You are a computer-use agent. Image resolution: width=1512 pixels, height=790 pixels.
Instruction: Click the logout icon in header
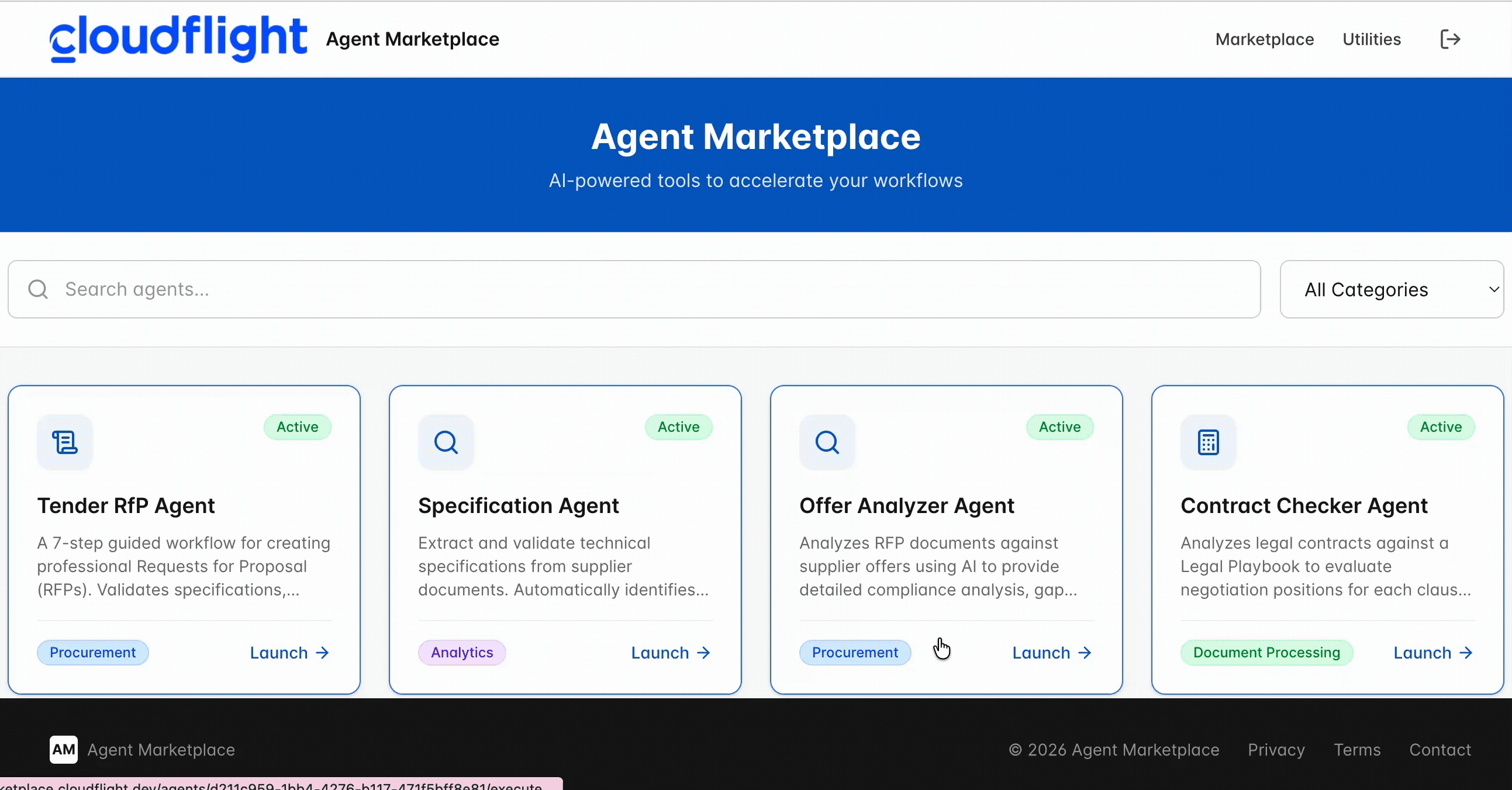pos(1450,39)
